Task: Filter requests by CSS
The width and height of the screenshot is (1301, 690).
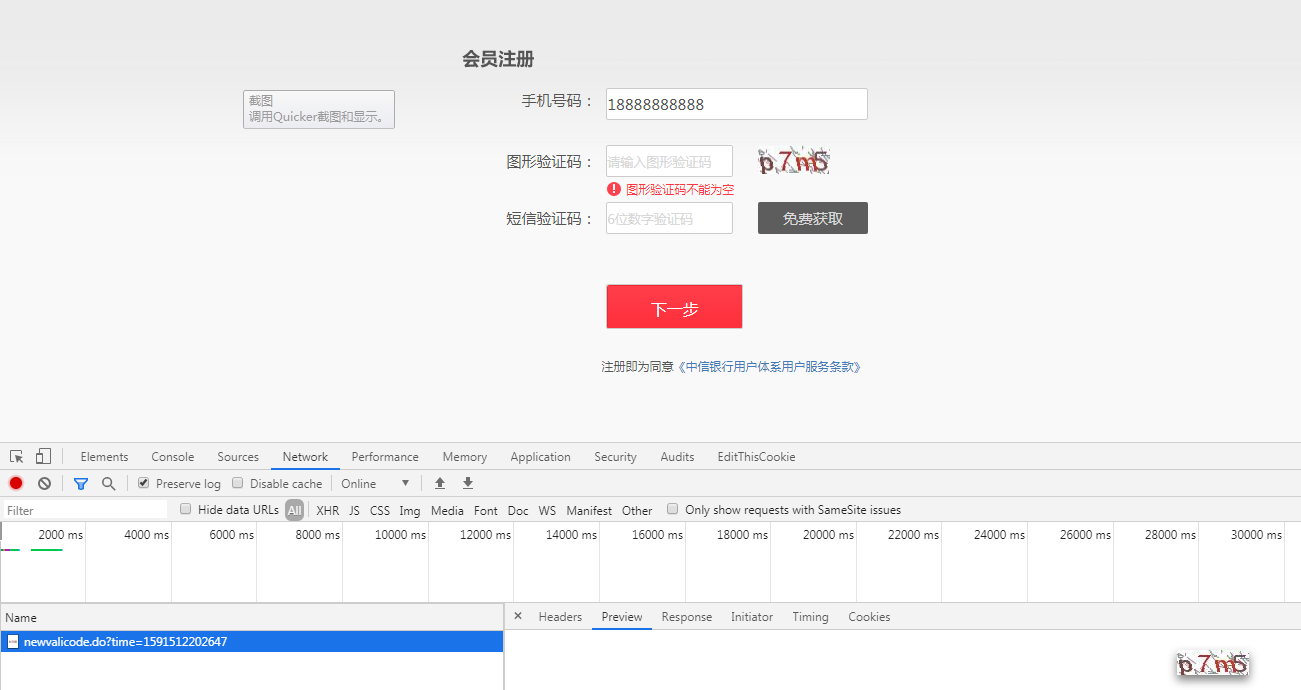Action: coord(380,510)
